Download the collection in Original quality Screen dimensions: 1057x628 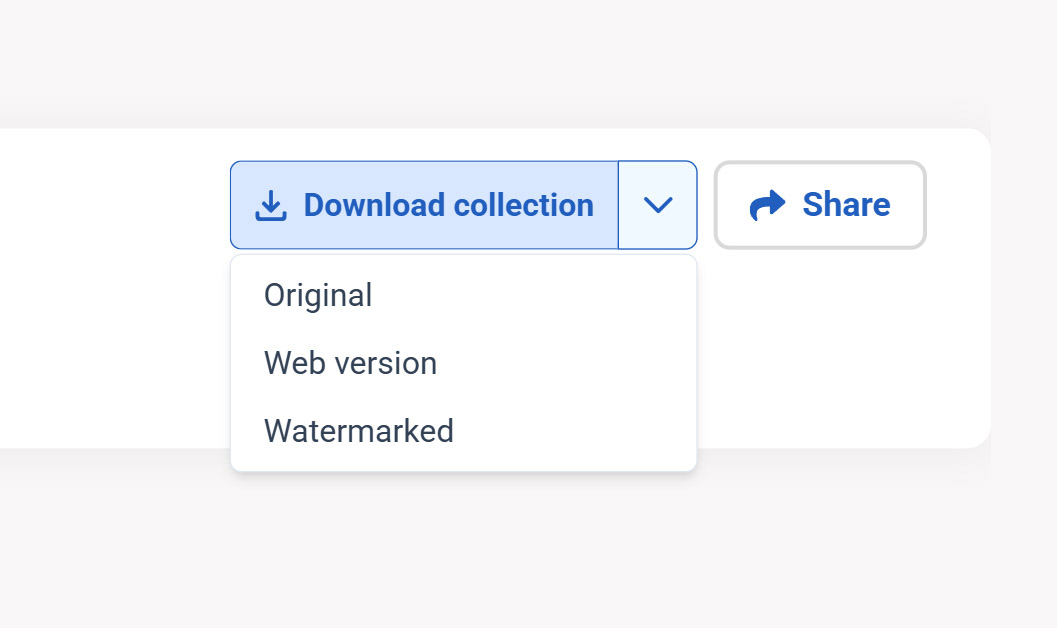coord(464,295)
